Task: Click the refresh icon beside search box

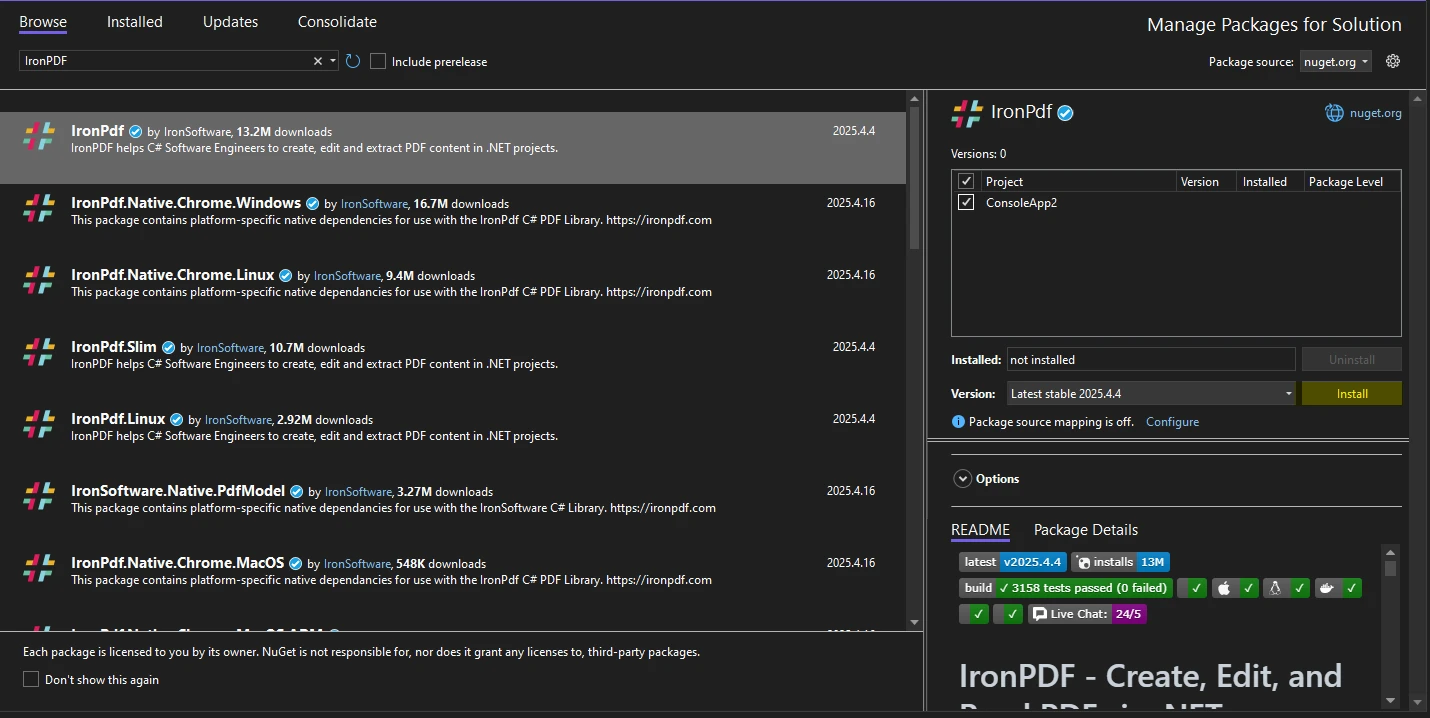Action: point(353,61)
